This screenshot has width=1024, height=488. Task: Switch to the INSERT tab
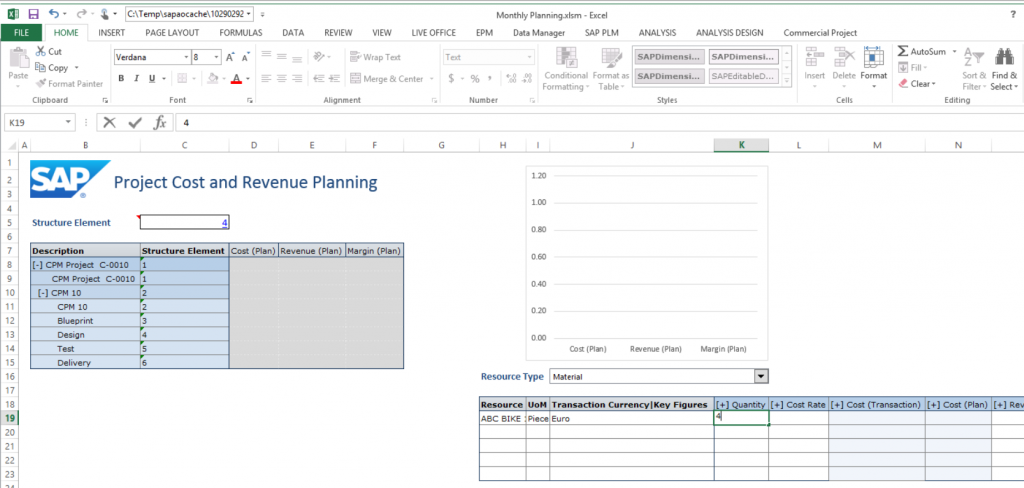click(x=112, y=33)
